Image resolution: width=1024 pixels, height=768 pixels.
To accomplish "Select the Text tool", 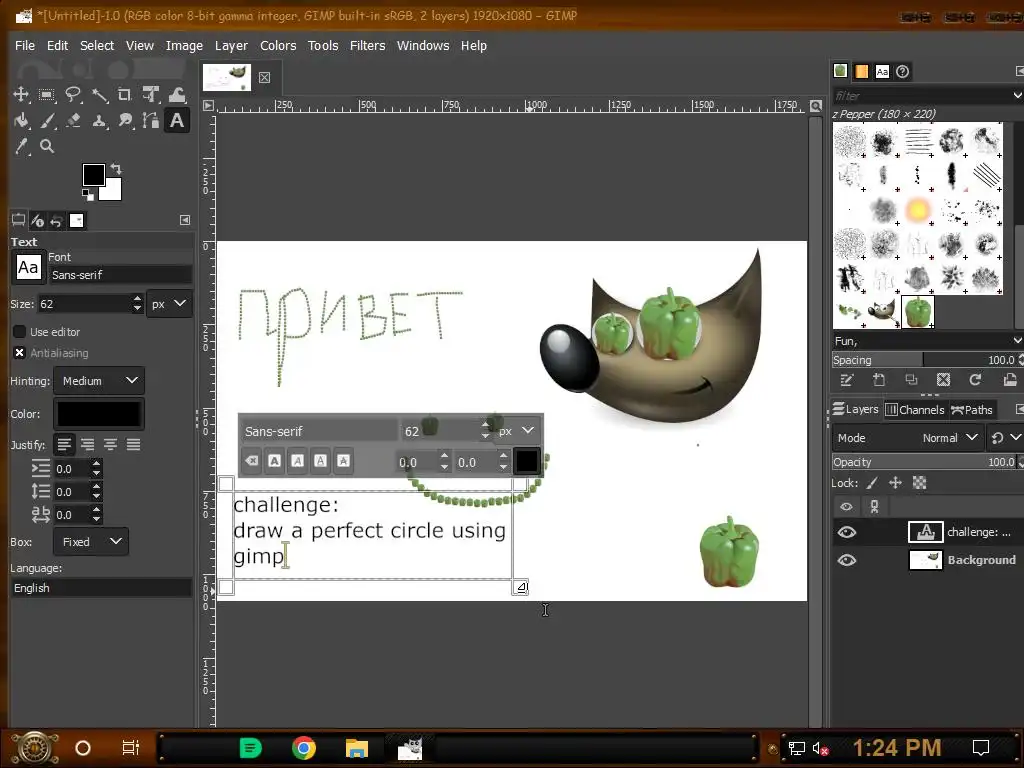I will [x=177, y=121].
